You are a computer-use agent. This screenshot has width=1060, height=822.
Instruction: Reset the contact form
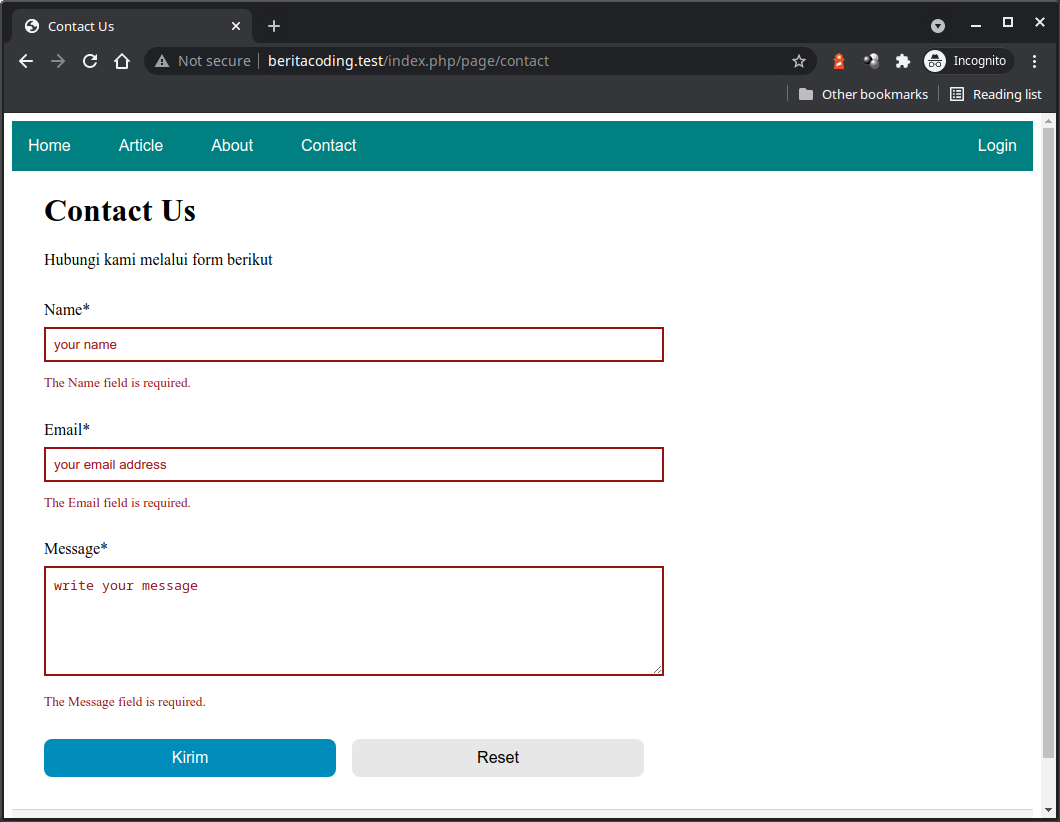497,758
